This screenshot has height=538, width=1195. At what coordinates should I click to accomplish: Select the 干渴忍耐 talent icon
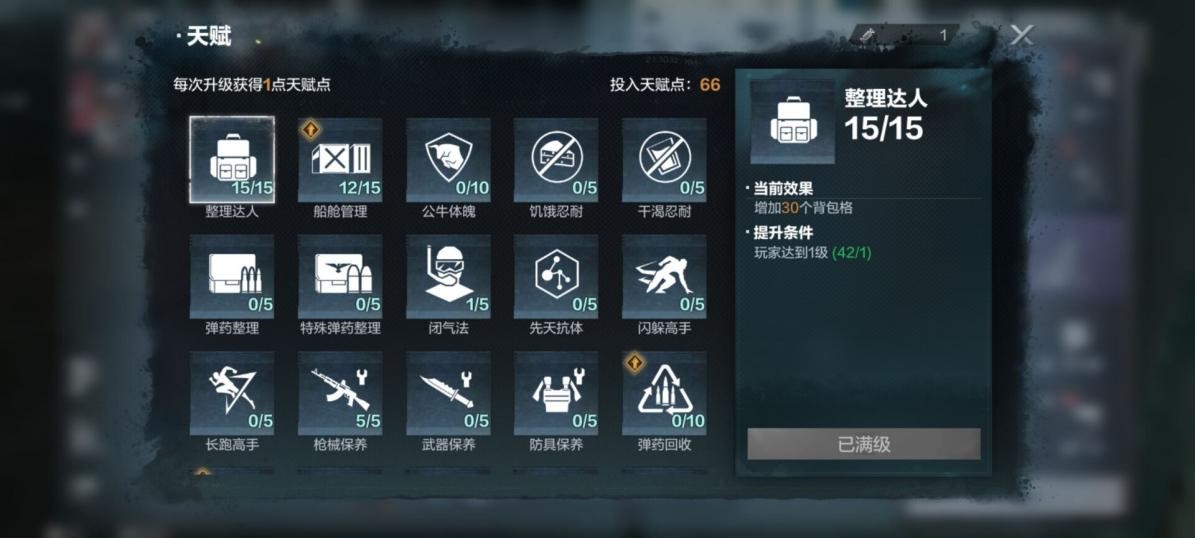(x=665, y=160)
